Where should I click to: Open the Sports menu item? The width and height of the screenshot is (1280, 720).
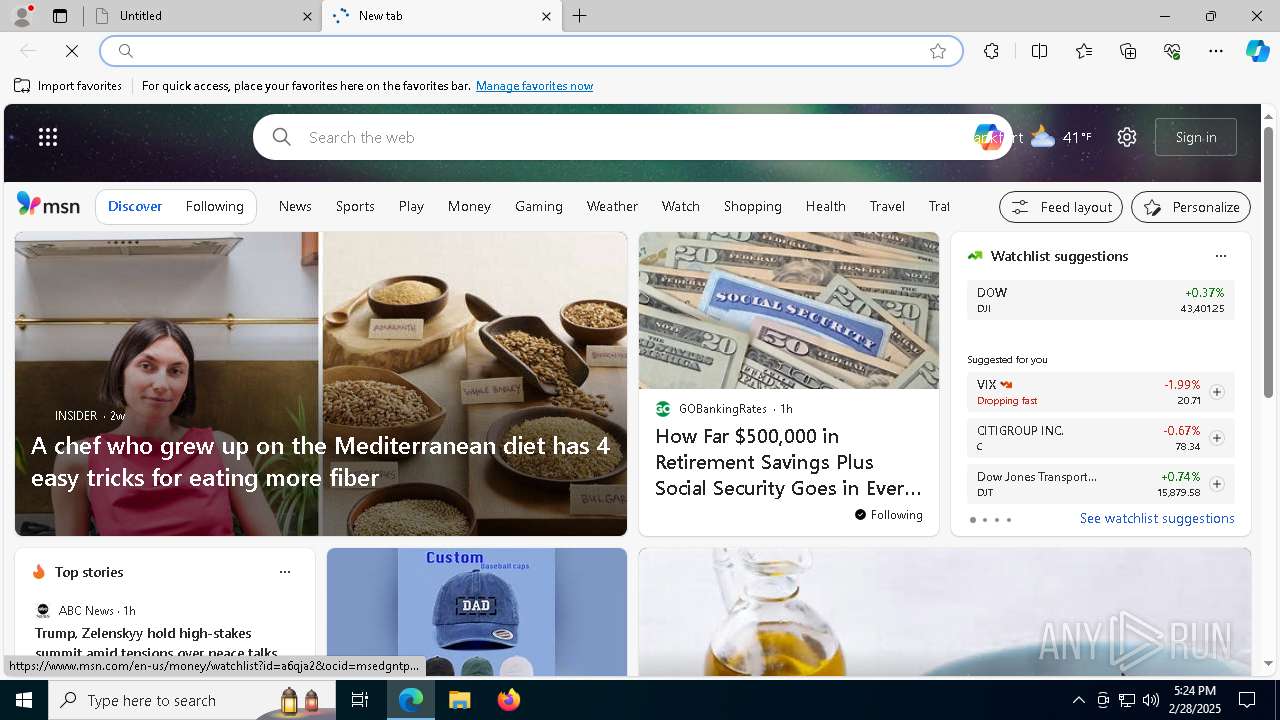click(x=355, y=206)
